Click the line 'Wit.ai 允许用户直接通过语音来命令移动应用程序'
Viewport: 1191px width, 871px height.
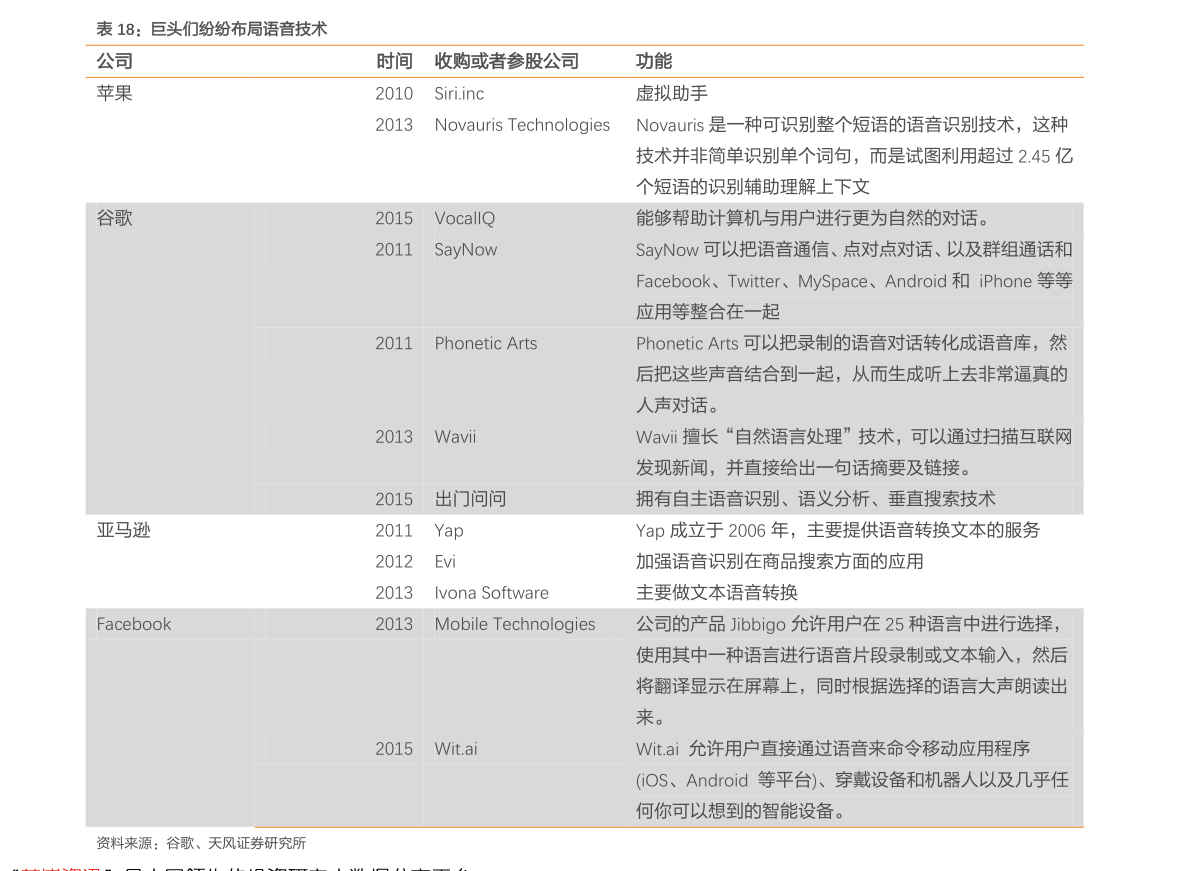point(832,749)
